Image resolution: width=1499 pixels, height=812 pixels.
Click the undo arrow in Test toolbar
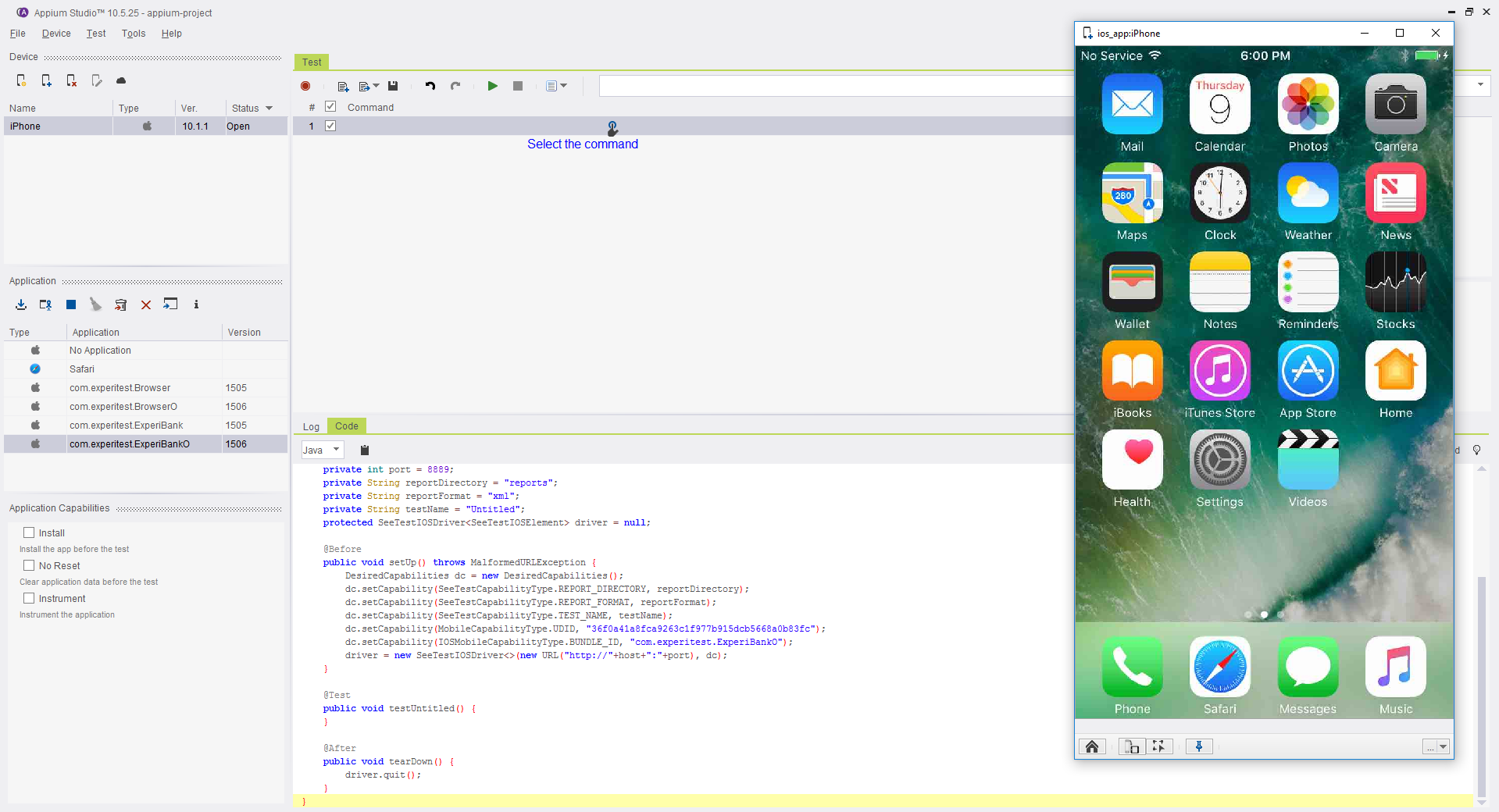(x=430, y=86)
